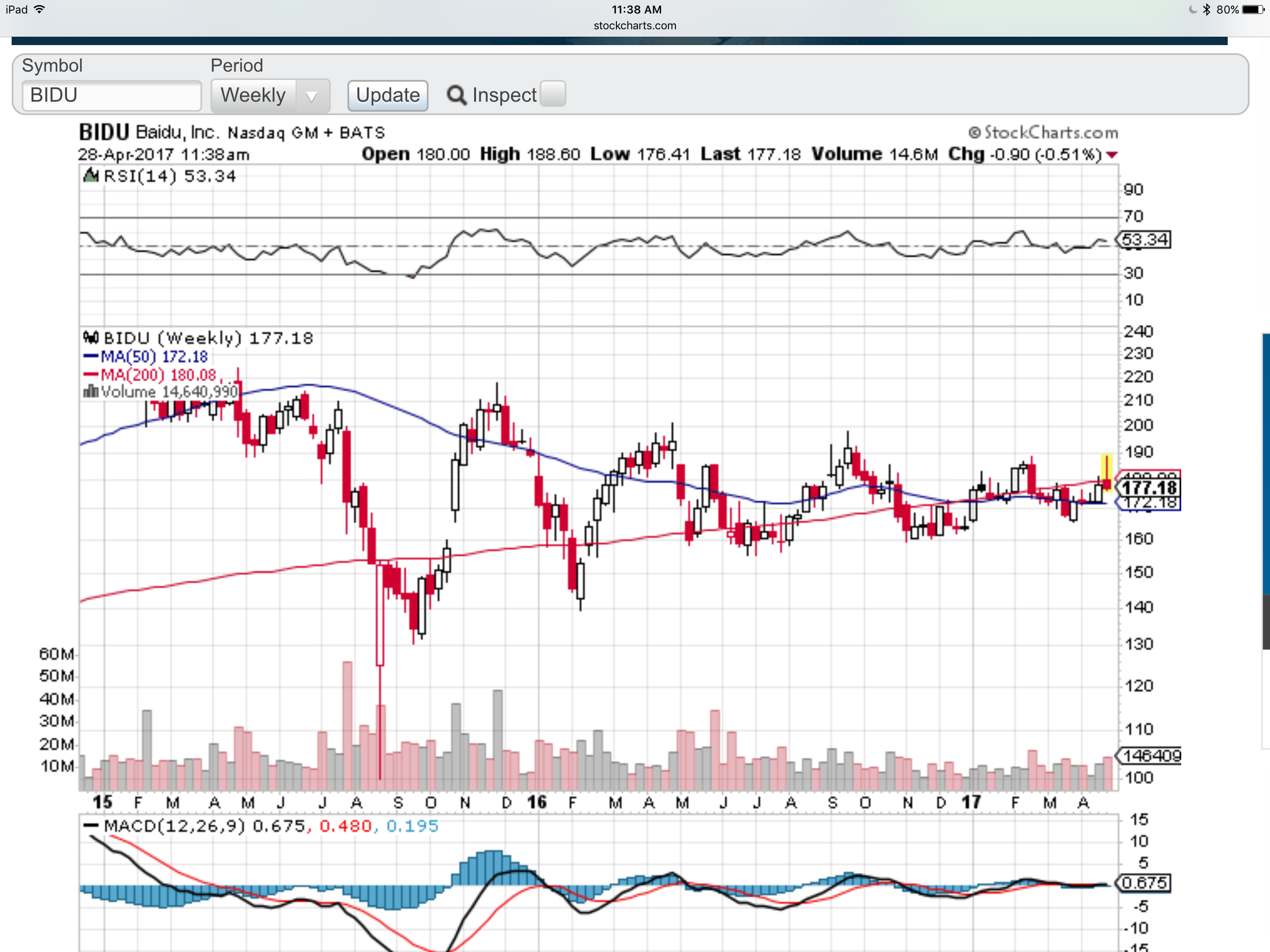1270x952 pixels.
Task: Click the BIDU symbol input field
Action: coord(112,95)
